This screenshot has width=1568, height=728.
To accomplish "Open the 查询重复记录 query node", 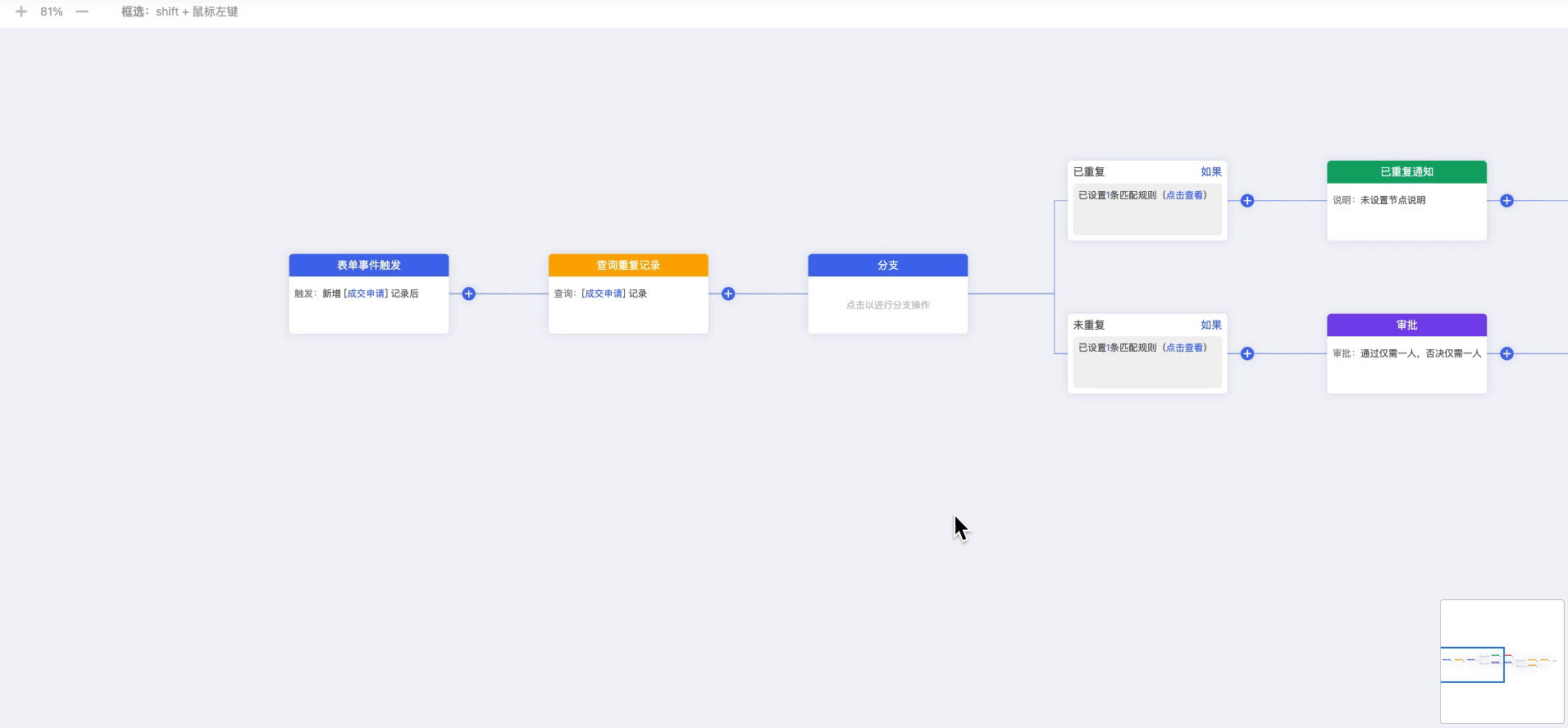I will pos(628,266).
